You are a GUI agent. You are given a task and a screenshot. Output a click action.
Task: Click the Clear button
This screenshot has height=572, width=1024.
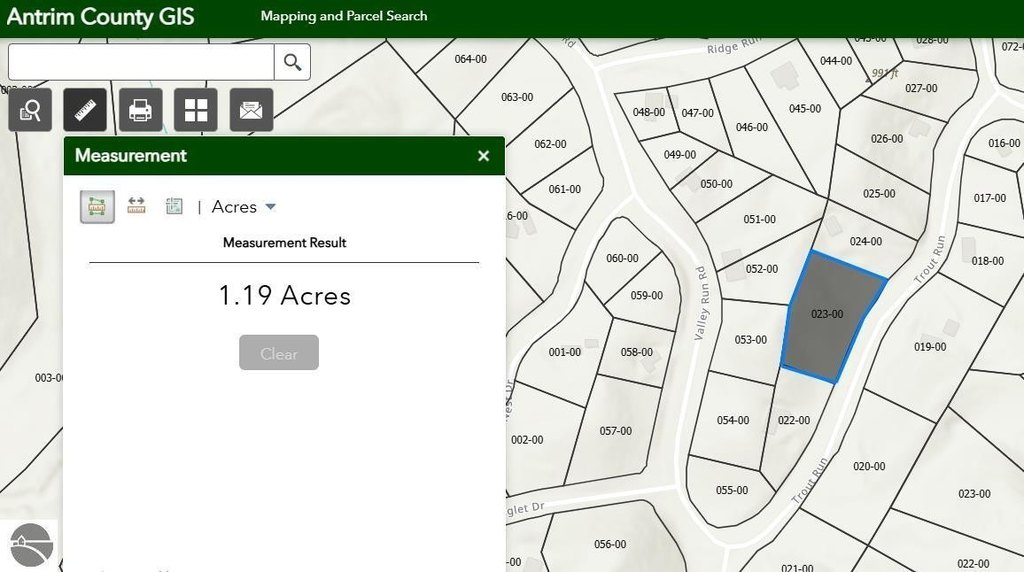point(279,353)
